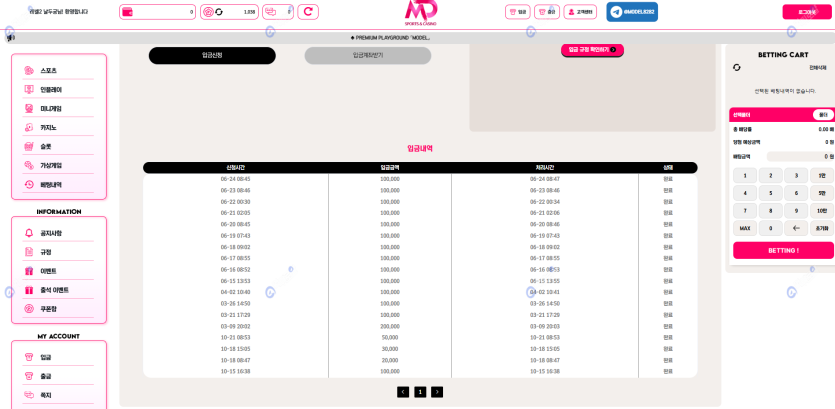Open the 출석 이벤트 gift icon

30,290
